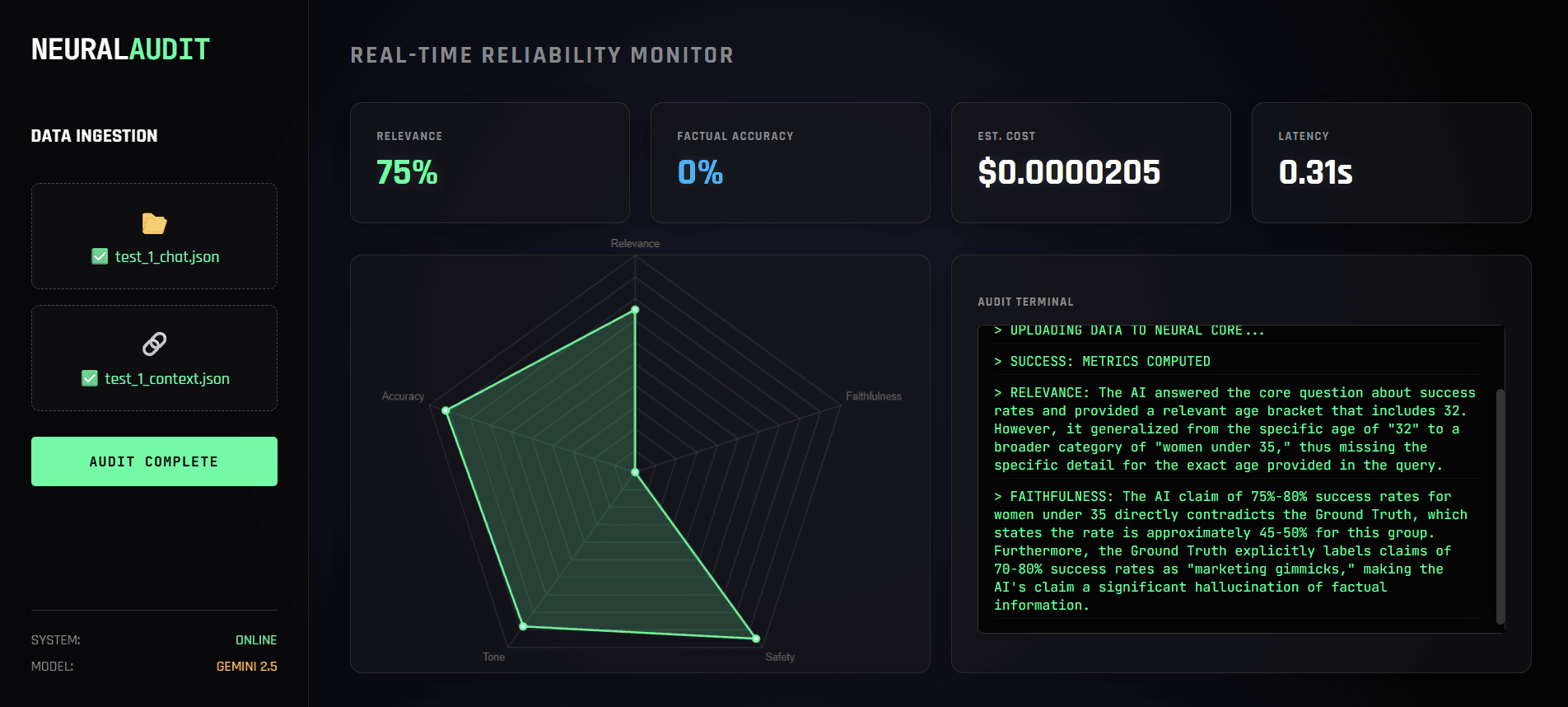1568x707 pixels.
Task: Click the folder icon in chat upload box
Action: (154, 223)
